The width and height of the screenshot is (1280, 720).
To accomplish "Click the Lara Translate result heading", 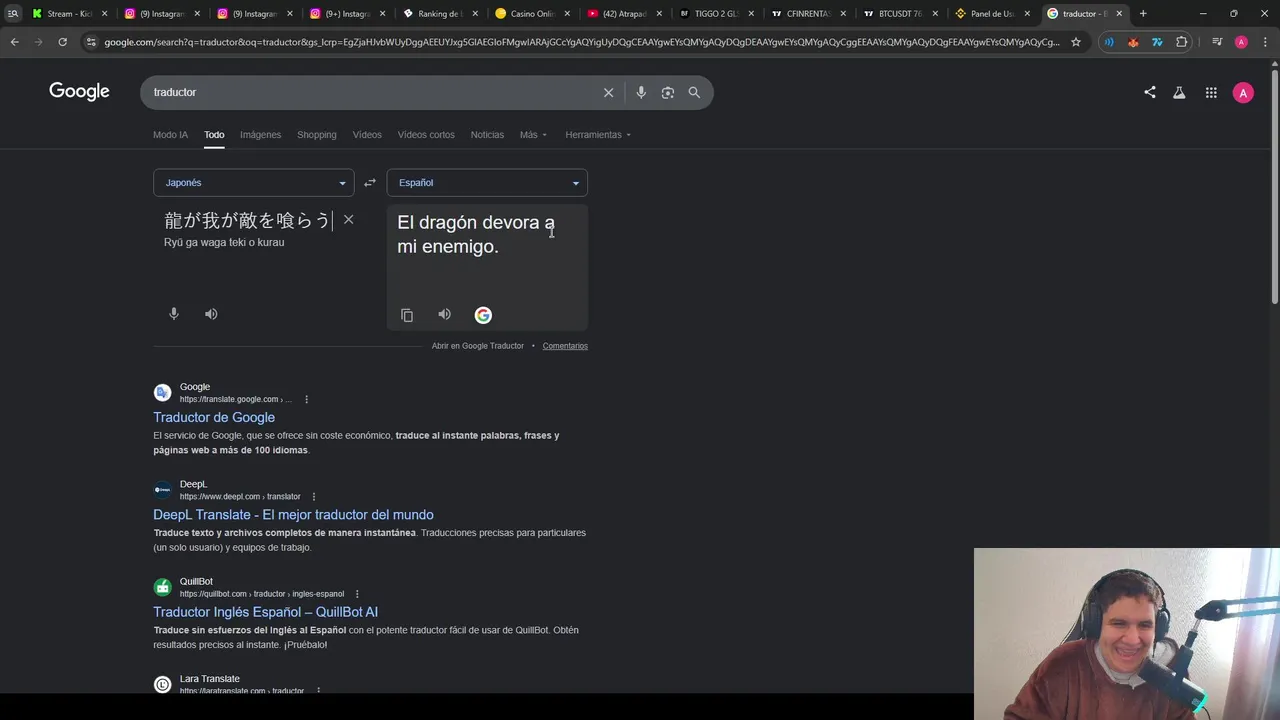I will (x=209, y=679).
